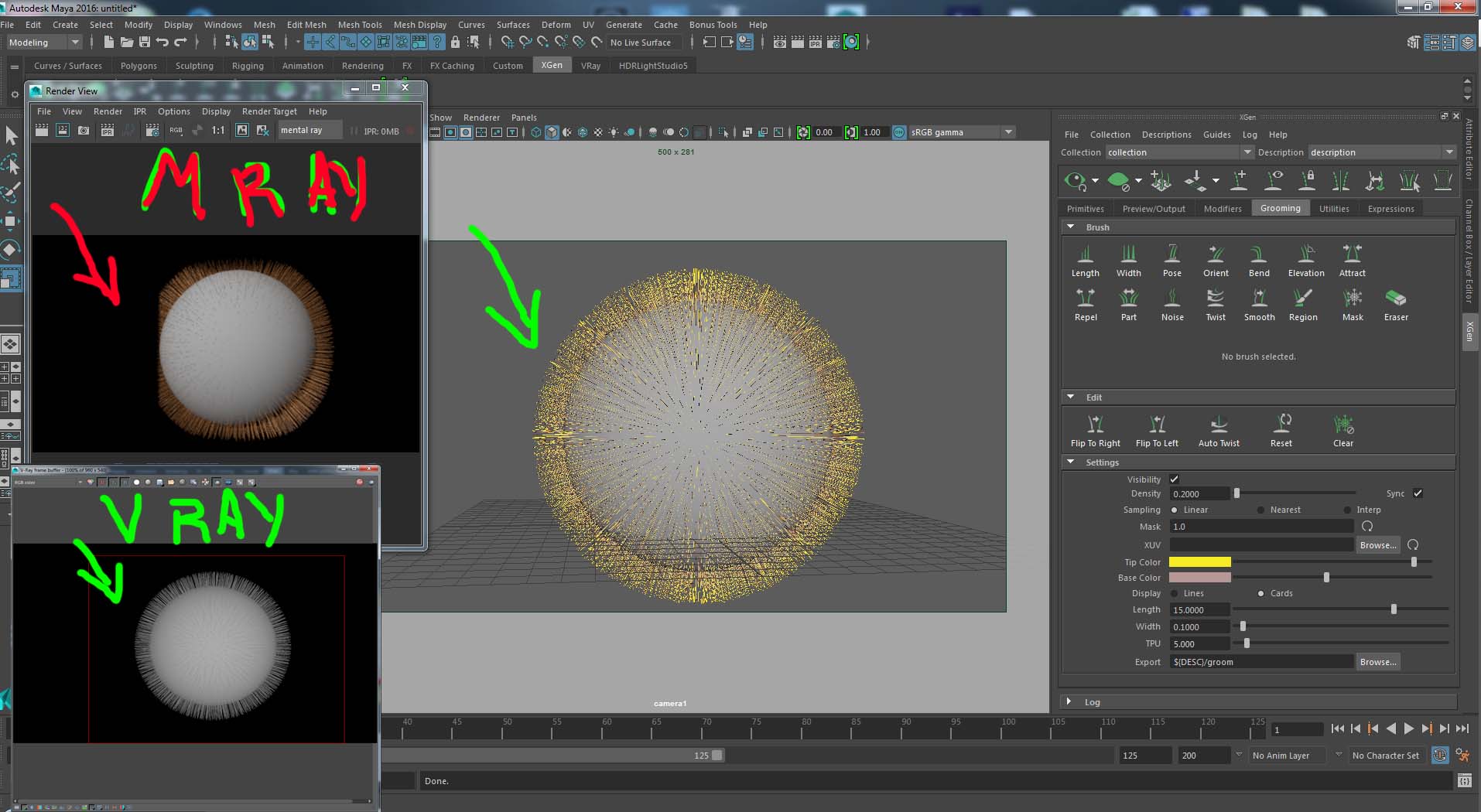Switch to the Primitives tab
Screen dimensions: 1481x812
click(1085, 209)
